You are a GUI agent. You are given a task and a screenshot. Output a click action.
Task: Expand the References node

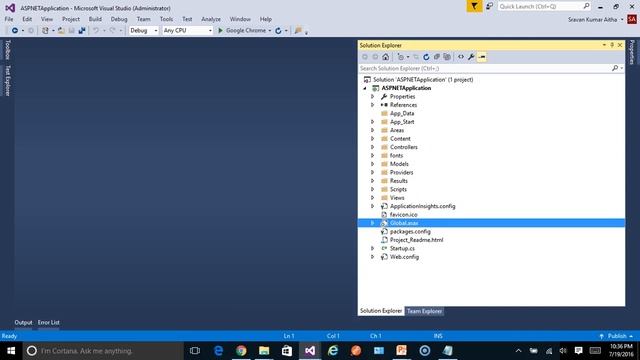[372, 105]
